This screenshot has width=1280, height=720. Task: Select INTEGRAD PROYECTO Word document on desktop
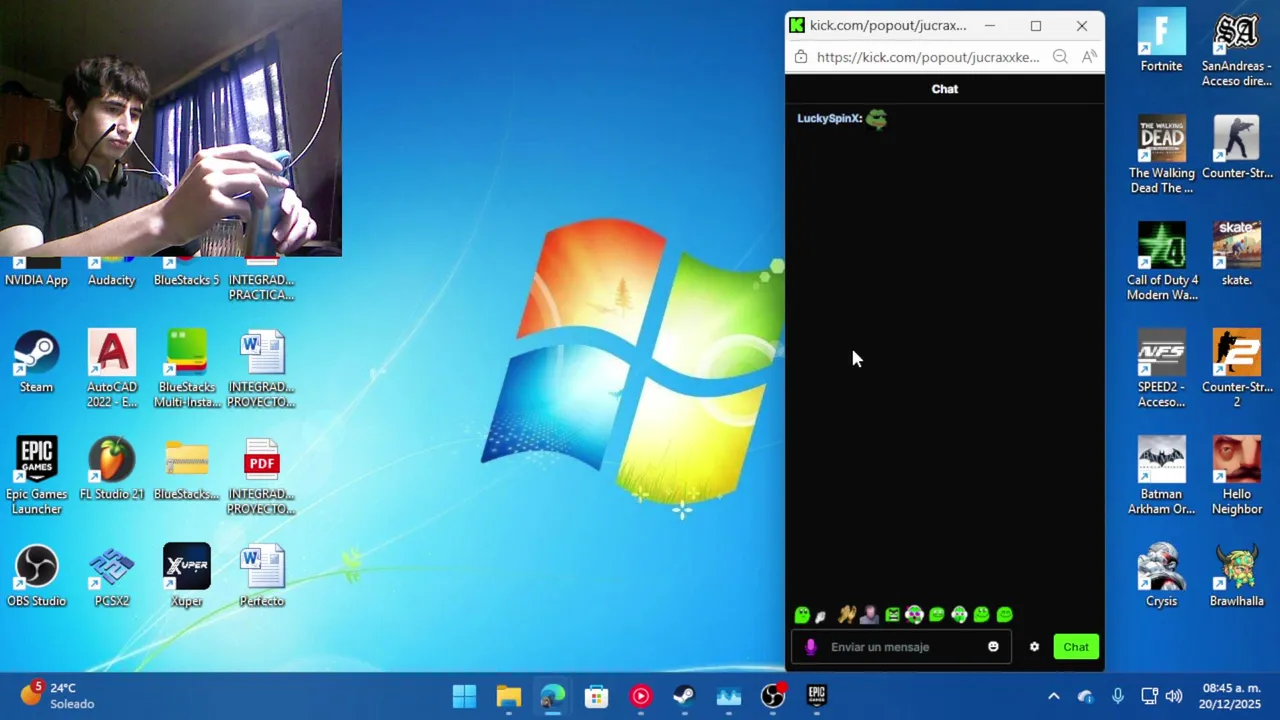tap(261, 369)
